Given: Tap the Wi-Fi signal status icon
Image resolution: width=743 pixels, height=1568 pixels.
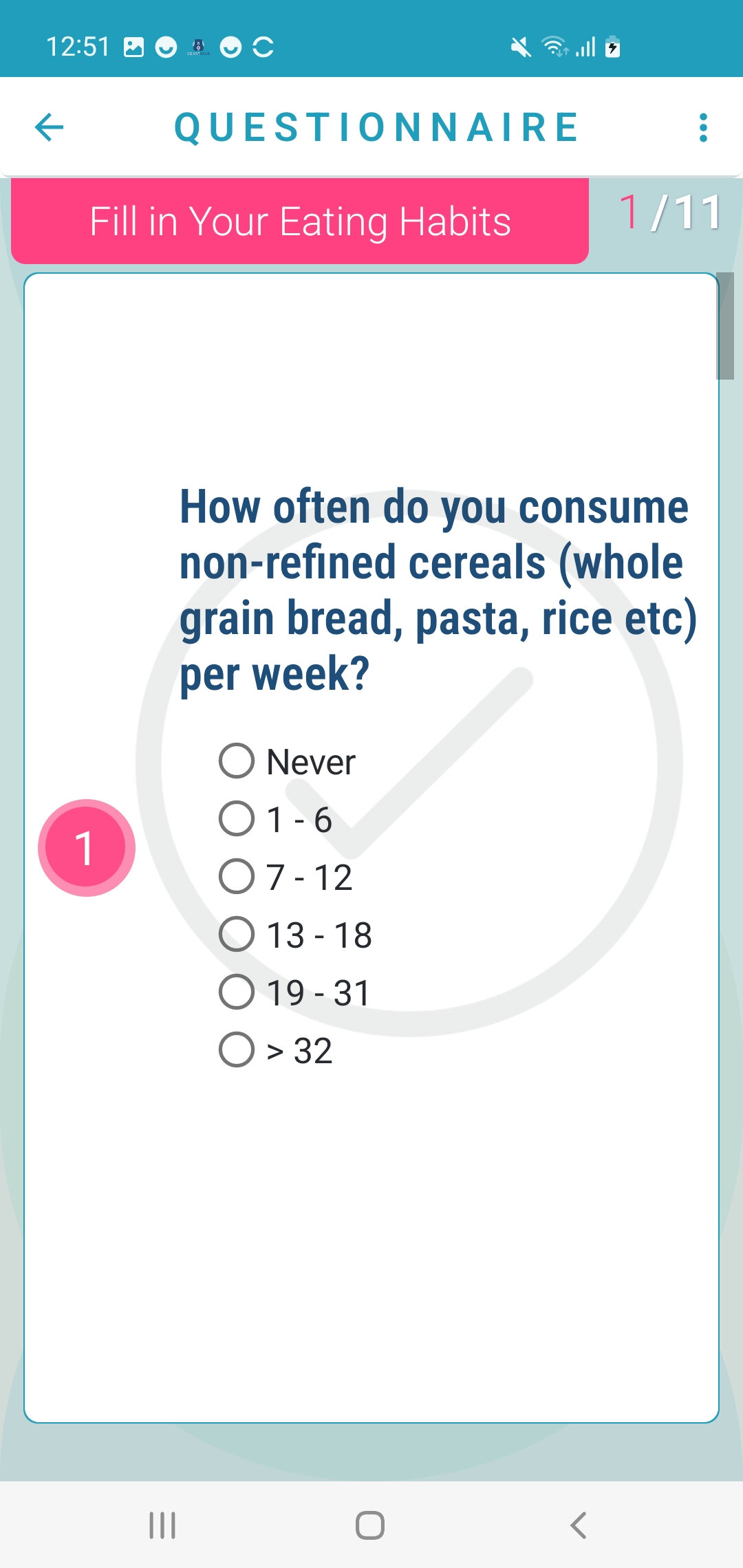Looking at the screenshot, I should [554, 47].
